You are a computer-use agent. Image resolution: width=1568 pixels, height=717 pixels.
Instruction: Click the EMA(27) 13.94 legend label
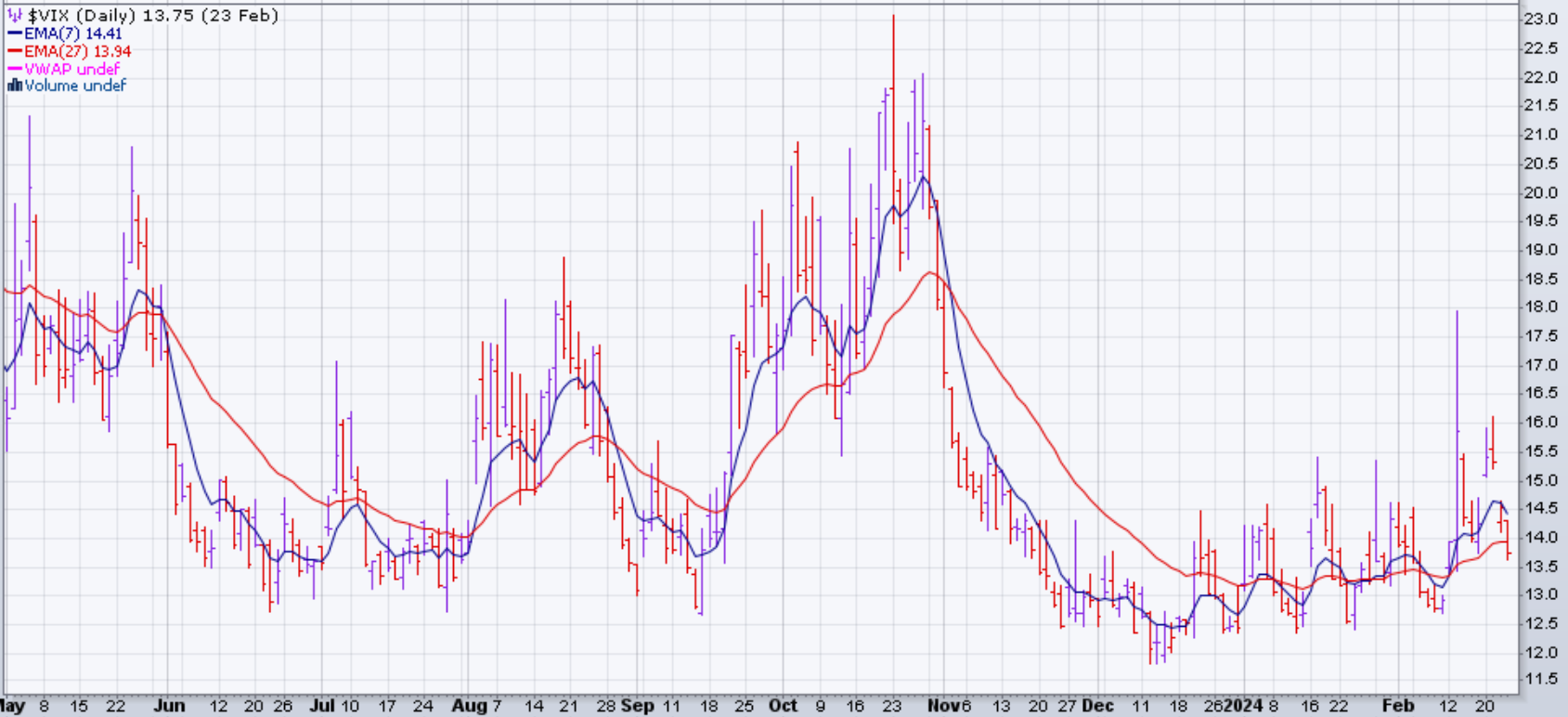coord(78,51)
